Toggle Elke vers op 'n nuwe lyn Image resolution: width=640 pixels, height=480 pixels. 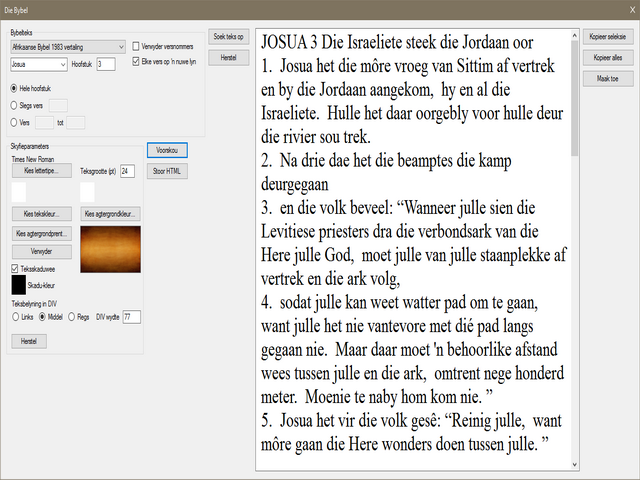click(137, 62)
